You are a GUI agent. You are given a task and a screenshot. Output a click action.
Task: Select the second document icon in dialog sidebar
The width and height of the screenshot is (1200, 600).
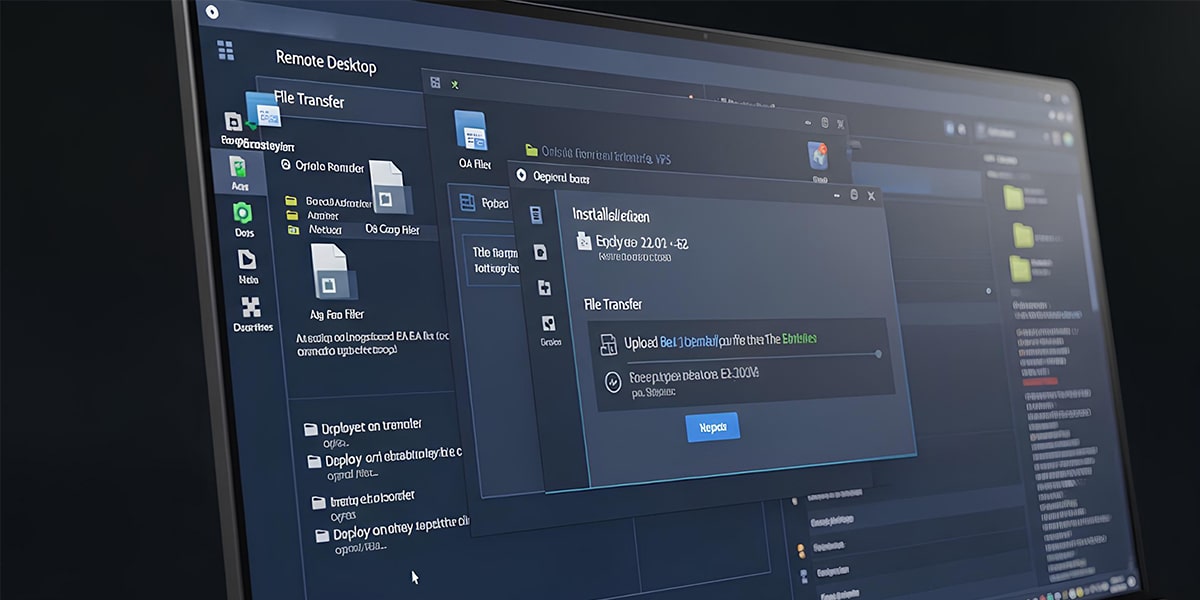(x=541, y=252)
